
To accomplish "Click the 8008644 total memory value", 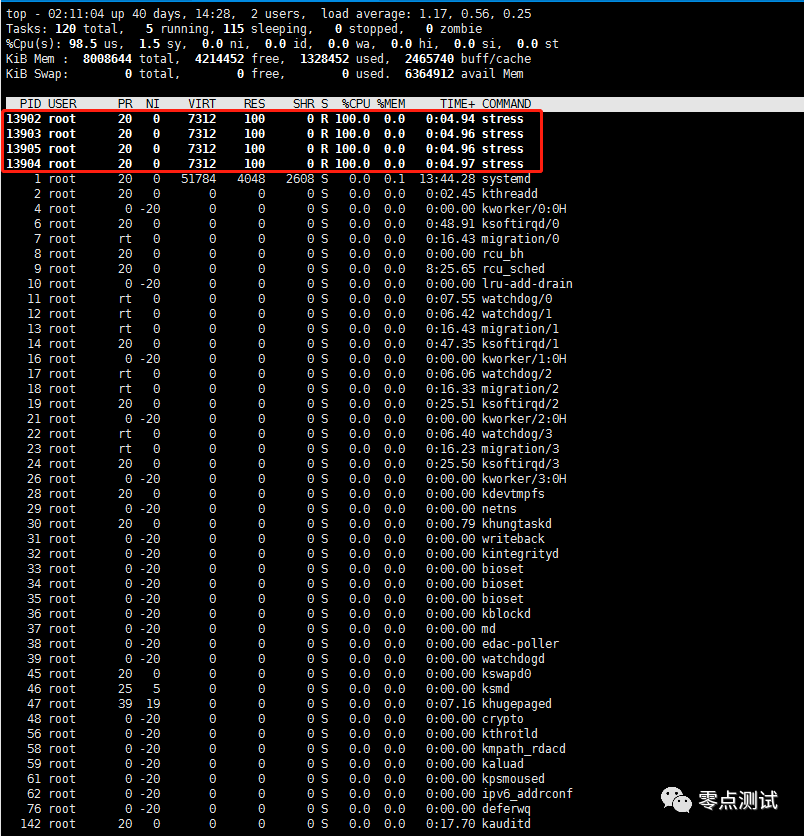I will tap(107, 59).
